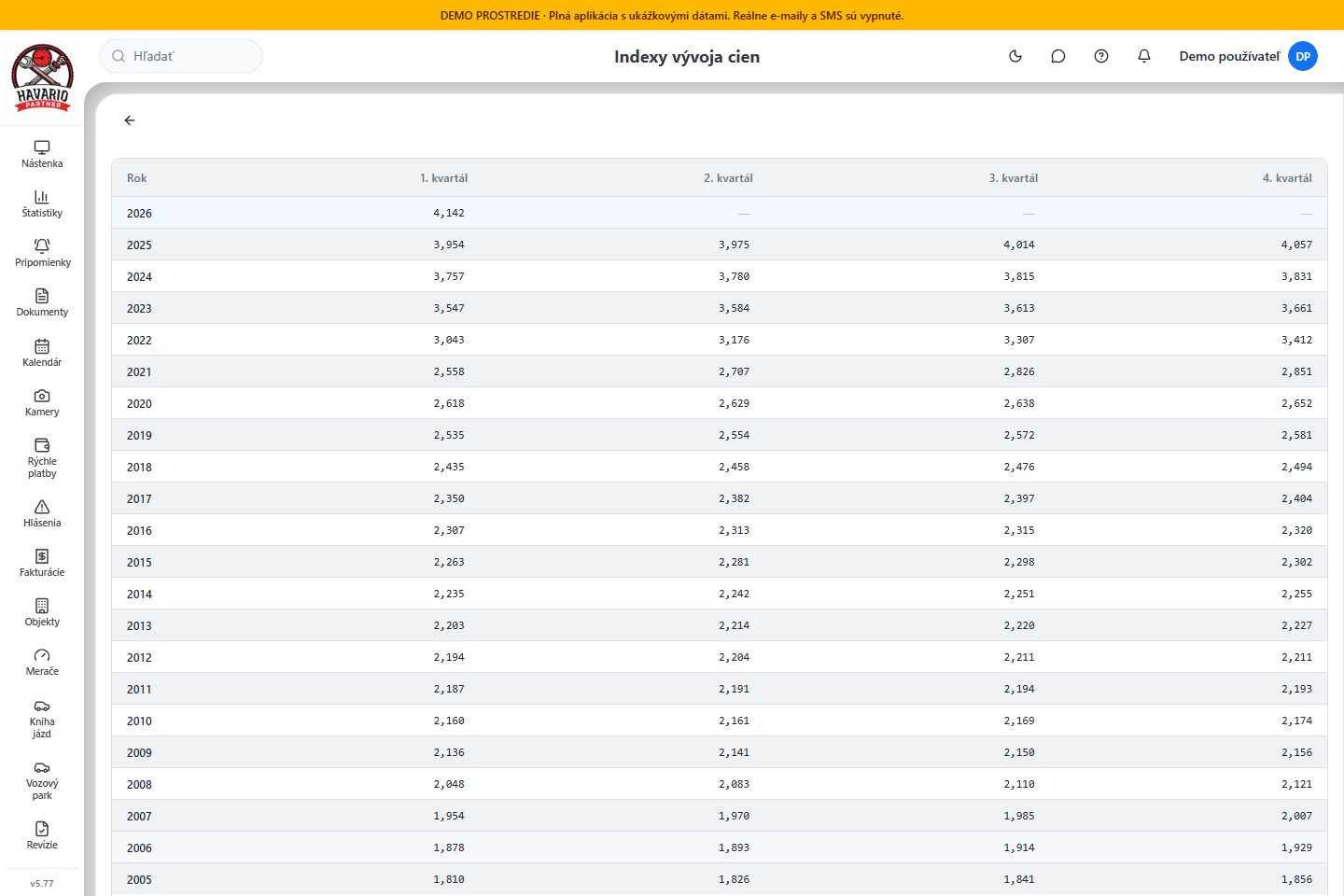Viewport: 1344px width, 896px height.
Task: Click the Demo používateľ user name
Action: [x=1229, y=56]
